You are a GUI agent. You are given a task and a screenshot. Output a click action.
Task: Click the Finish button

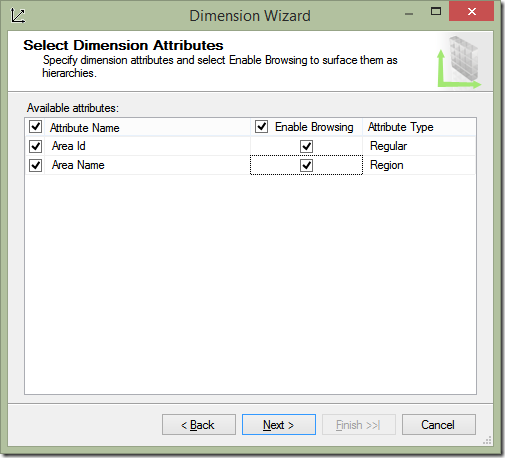[359, 425]
